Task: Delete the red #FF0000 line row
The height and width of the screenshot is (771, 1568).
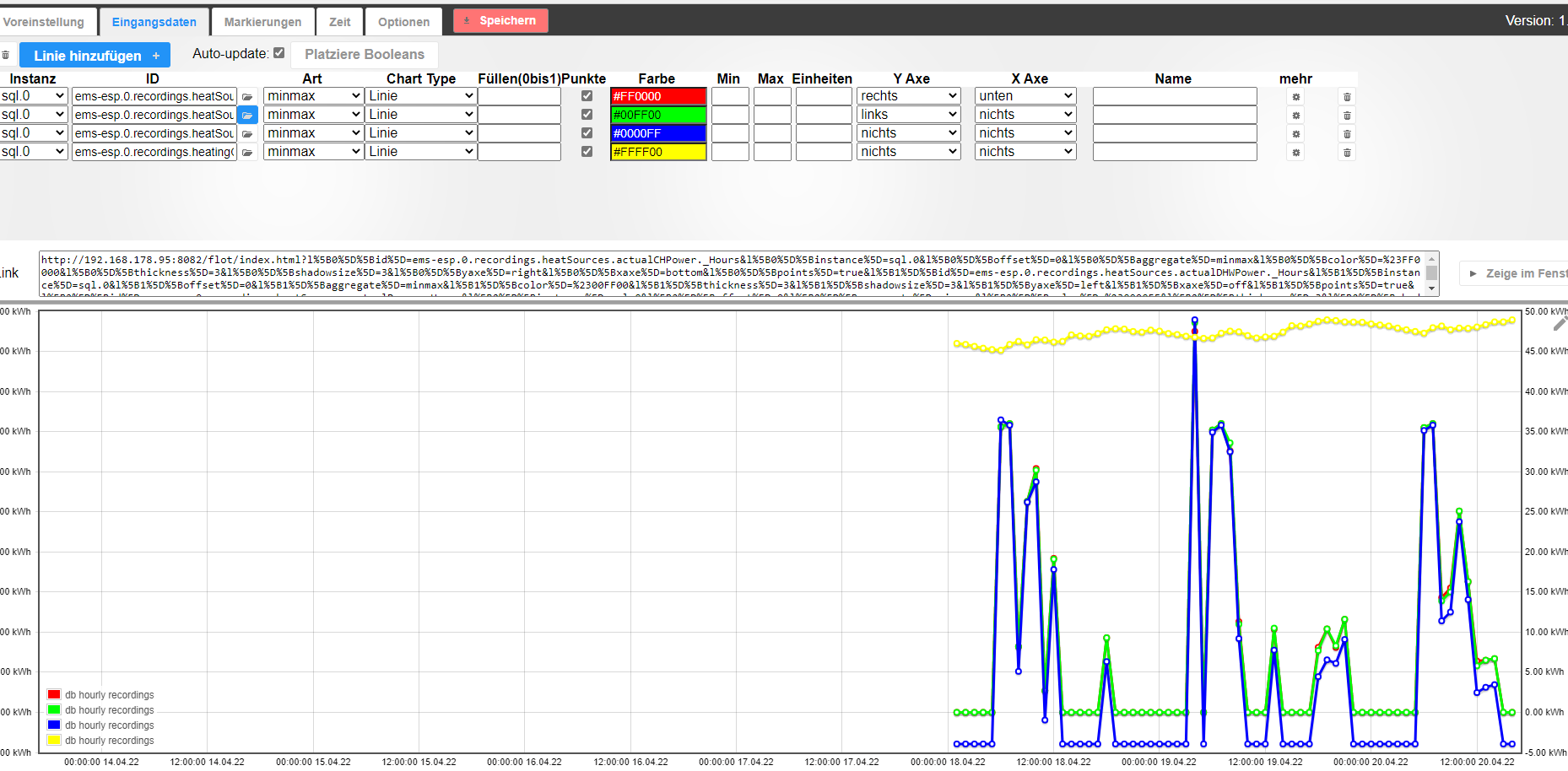Action: [1347, 97]
